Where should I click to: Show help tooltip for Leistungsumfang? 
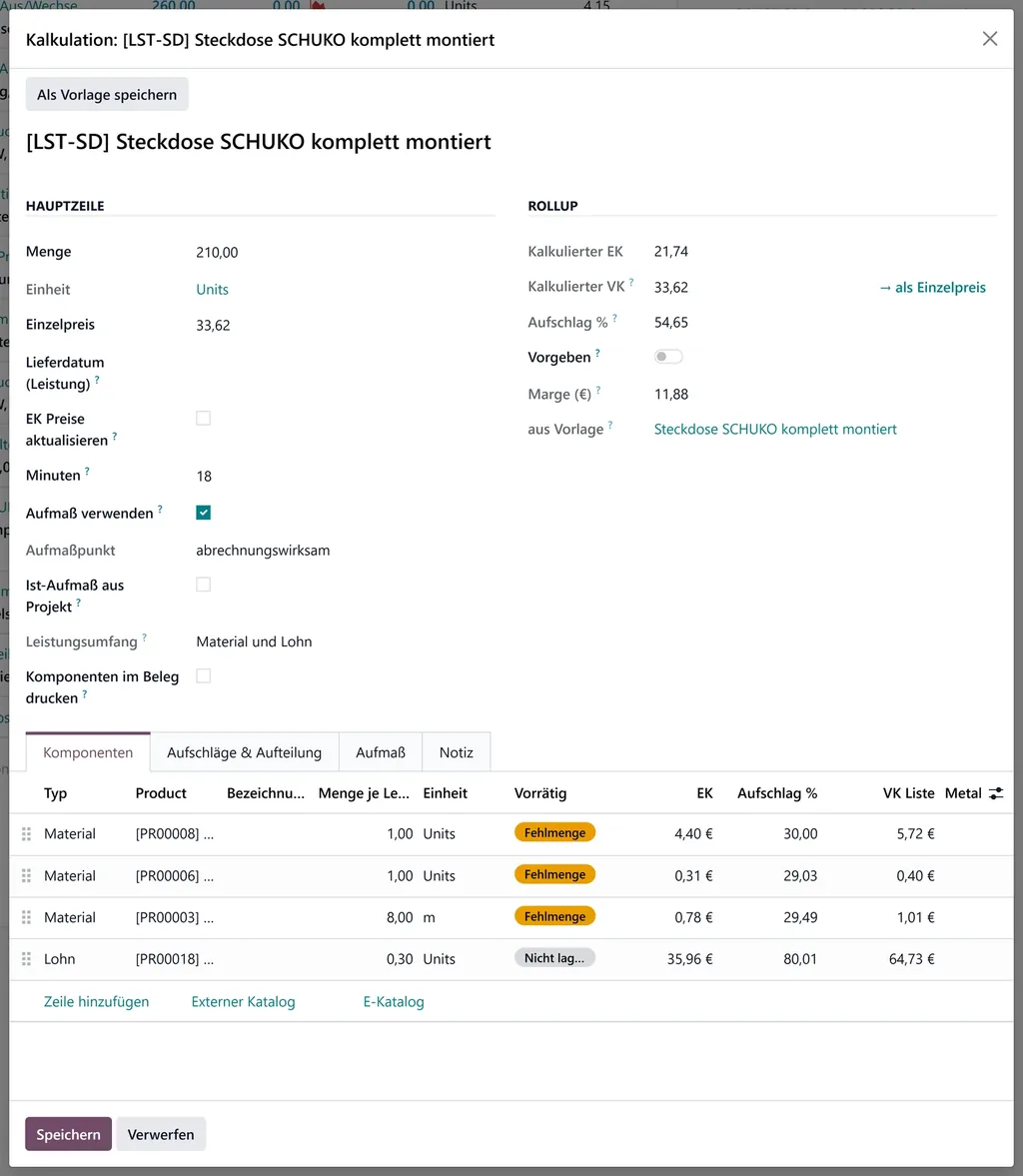[145, 638]
